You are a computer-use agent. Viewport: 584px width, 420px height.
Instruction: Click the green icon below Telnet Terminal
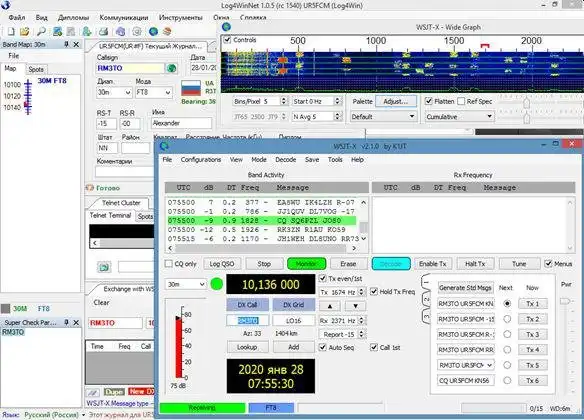tap(104, 267)
